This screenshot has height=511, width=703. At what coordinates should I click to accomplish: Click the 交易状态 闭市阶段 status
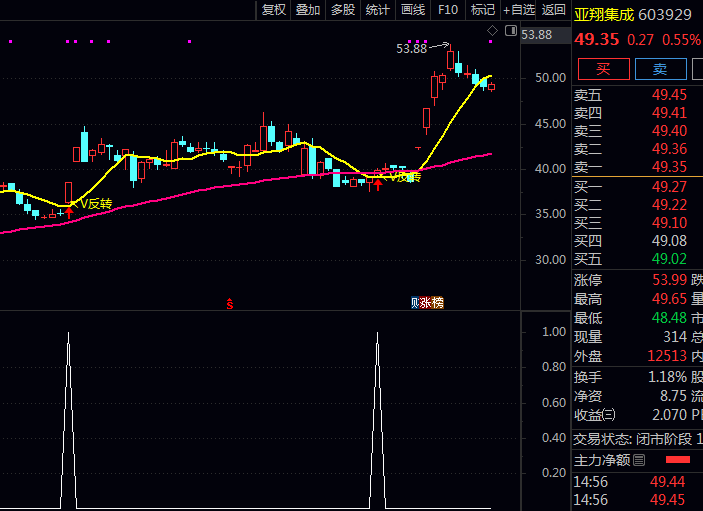pos(632,439)
